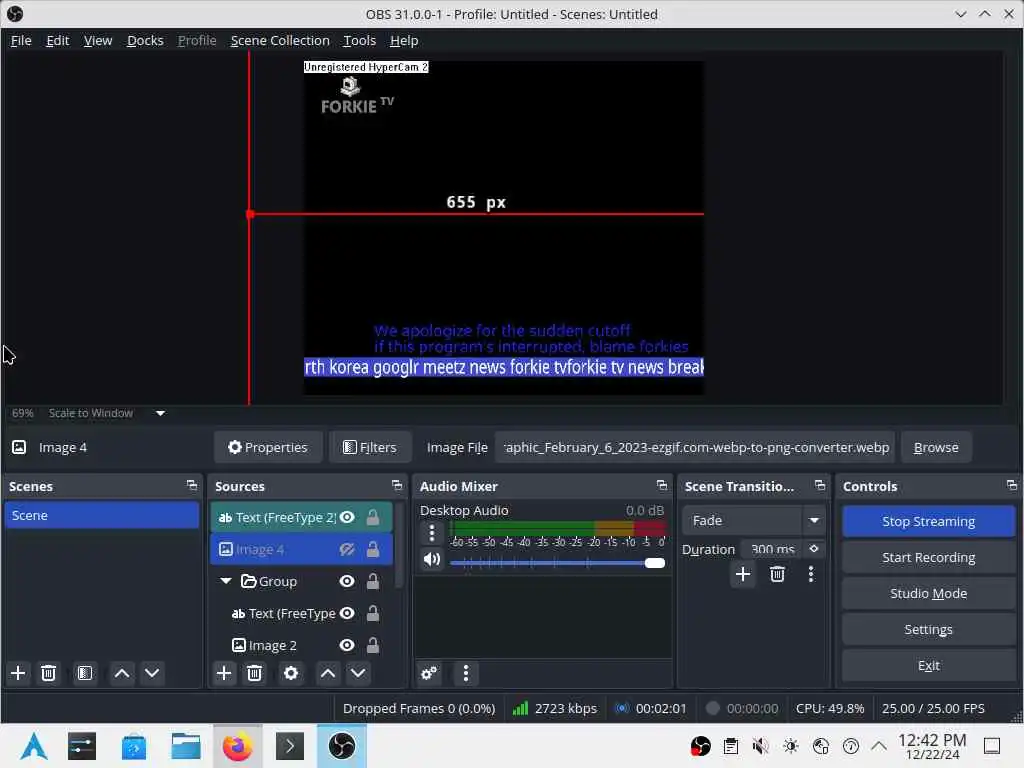Open Audio Mixer bottom options menu dots
The image size is (1024, 768).
(x=466, y=673)
